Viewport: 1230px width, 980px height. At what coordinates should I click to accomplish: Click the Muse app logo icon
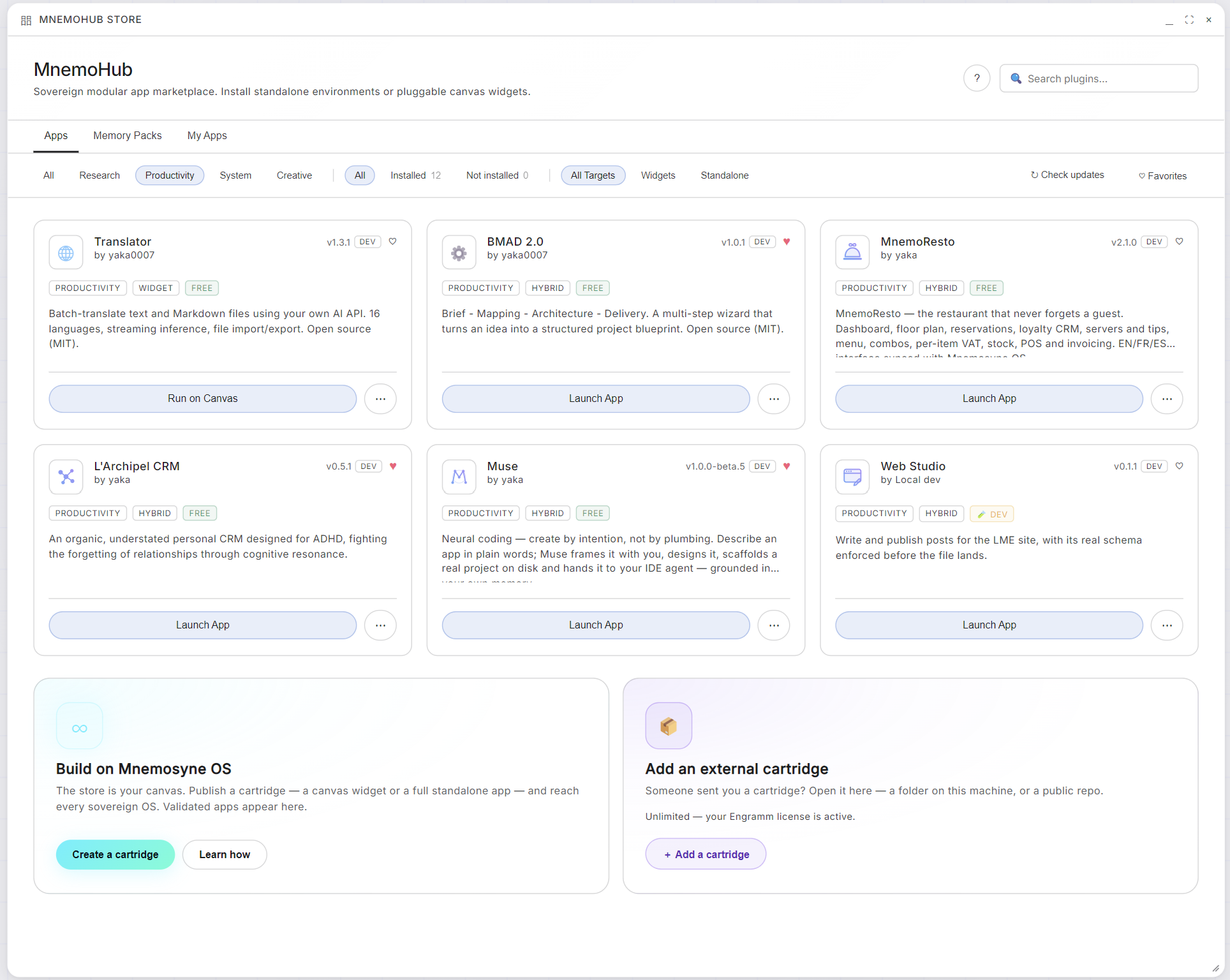[x=459, y=477]
